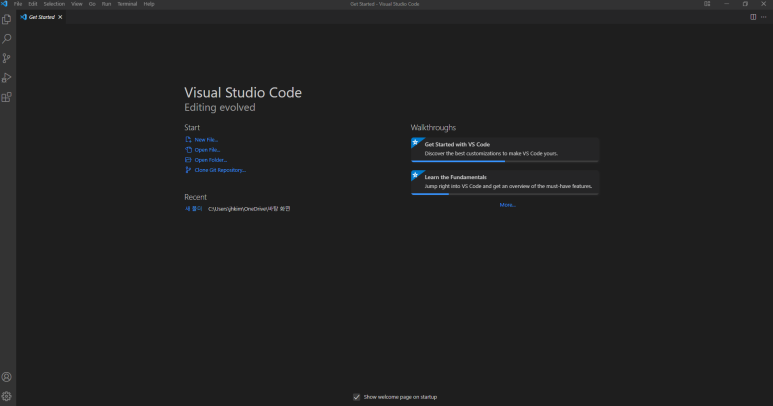Click the Open Folder icon under Start
This screenshot has height=406, width=773.
click(x=188, y=160)
